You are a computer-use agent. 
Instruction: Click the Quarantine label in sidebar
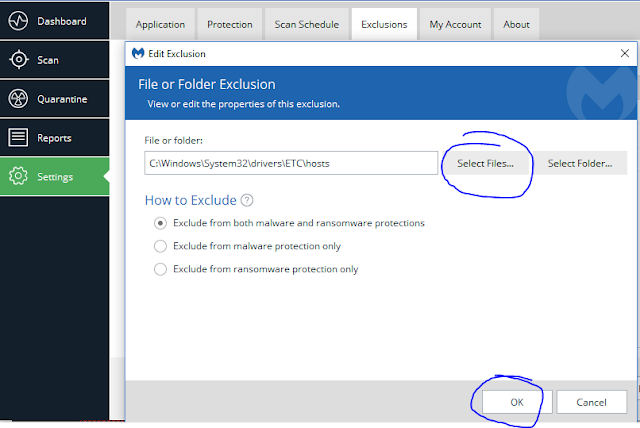click(x=62, y=99)
